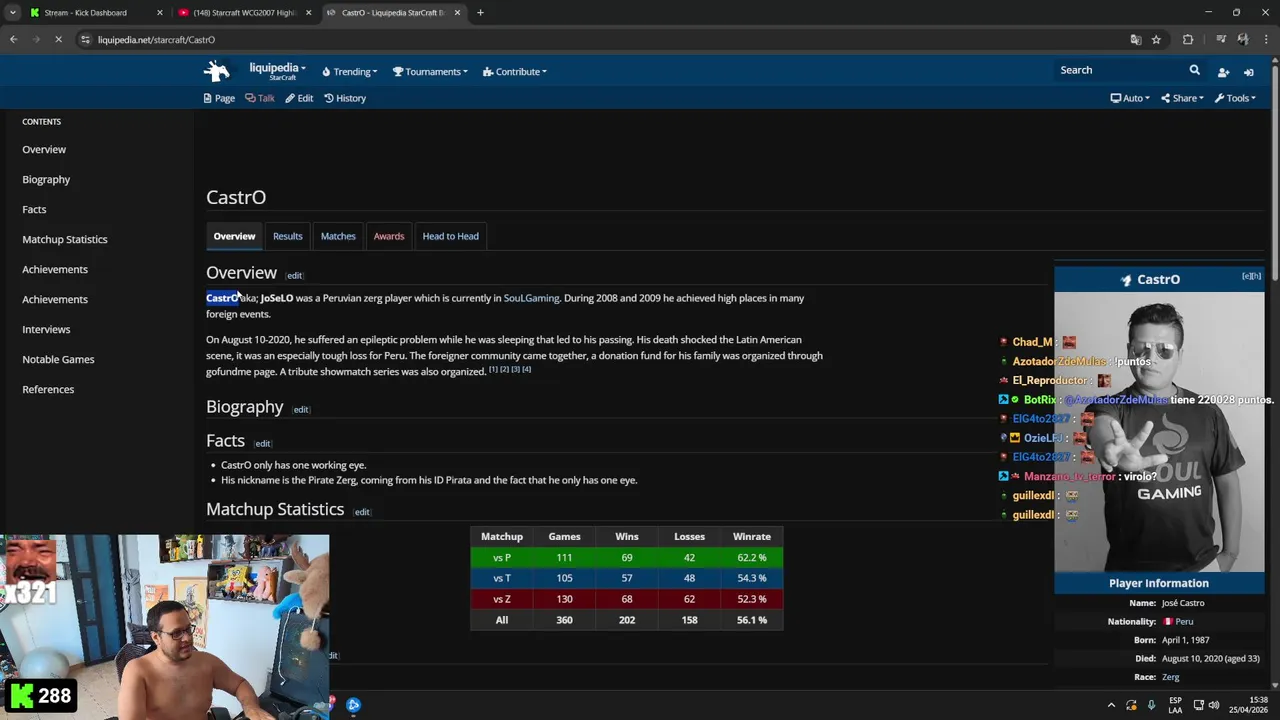Open the Auto theme dropdown
The width and height of the screenshot is (1280, 720).
click(1130, 98)
